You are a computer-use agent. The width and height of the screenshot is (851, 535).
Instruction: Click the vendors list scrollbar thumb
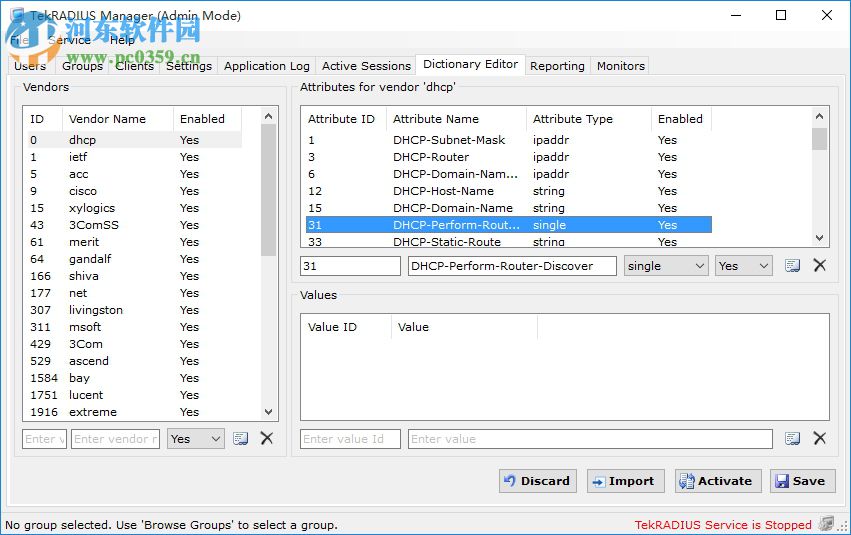pos(268,190)
